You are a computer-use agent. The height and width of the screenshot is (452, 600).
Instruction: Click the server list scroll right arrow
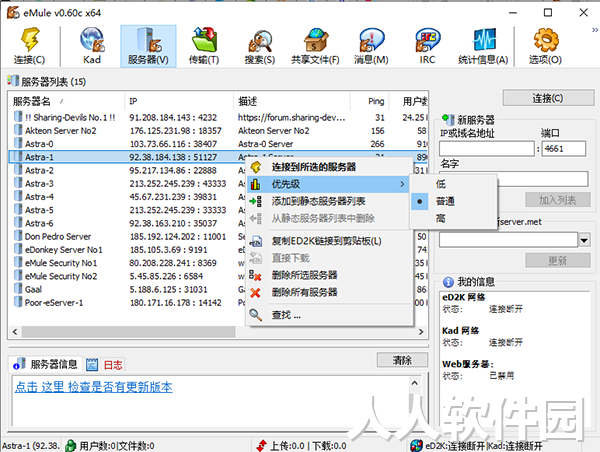point(421,331)
